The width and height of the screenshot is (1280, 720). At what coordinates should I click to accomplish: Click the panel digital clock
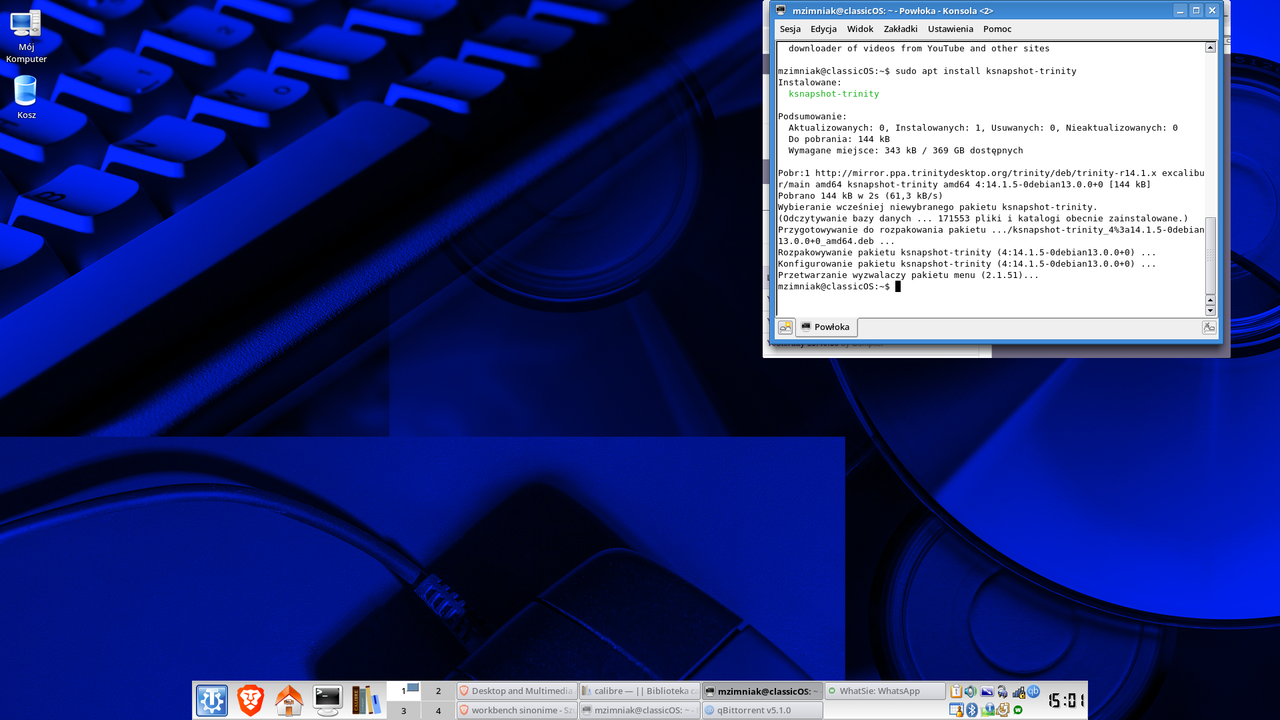click(1066, 700)
